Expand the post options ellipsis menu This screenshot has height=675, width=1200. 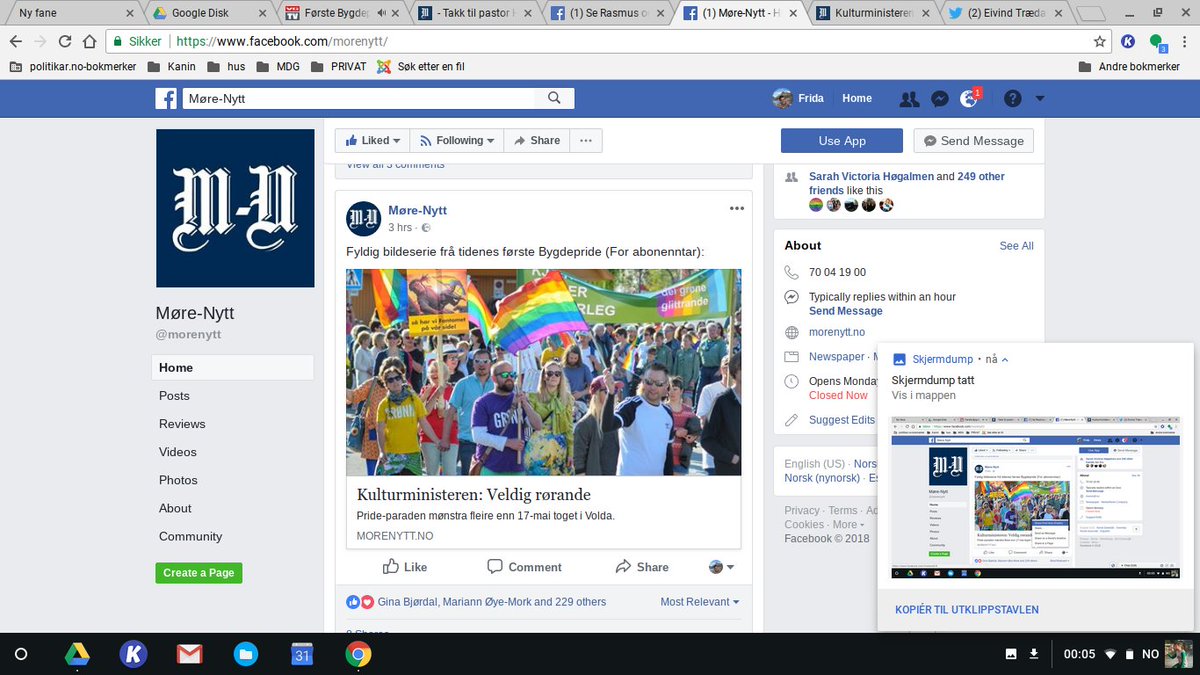(737, 208)
